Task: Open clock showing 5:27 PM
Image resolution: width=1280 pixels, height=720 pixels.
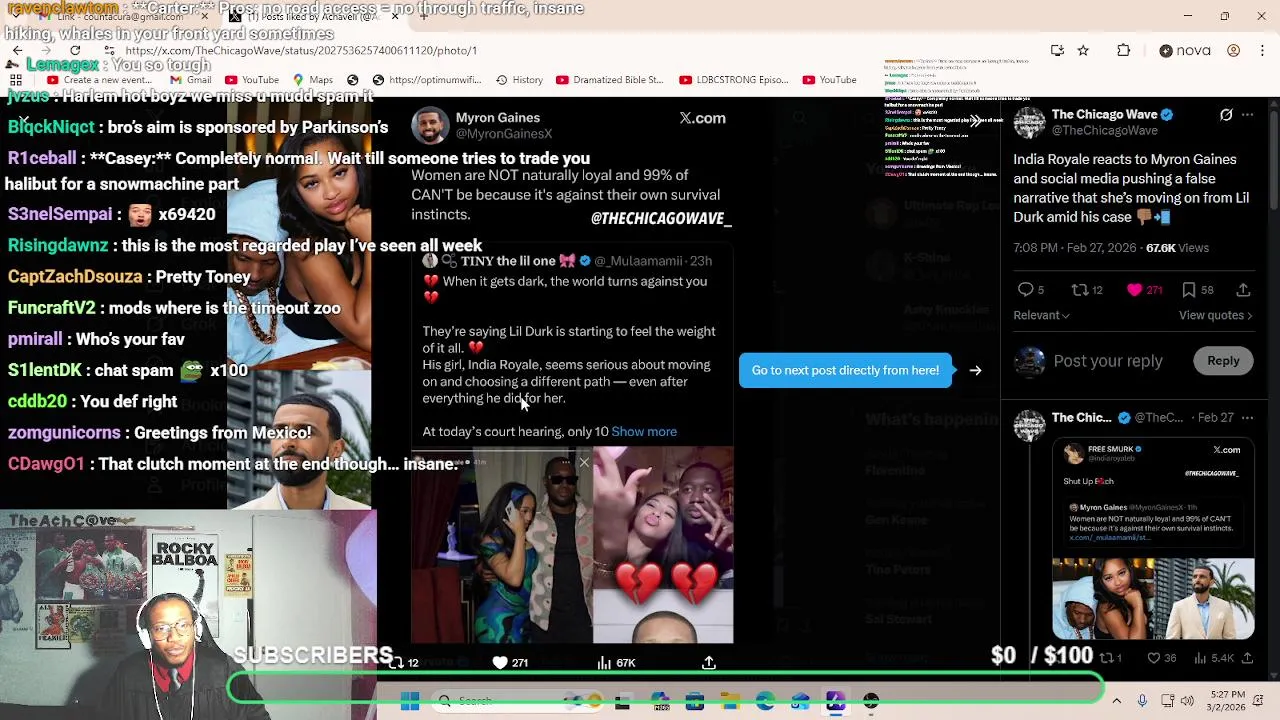Action: click(x=1227, y=701)
